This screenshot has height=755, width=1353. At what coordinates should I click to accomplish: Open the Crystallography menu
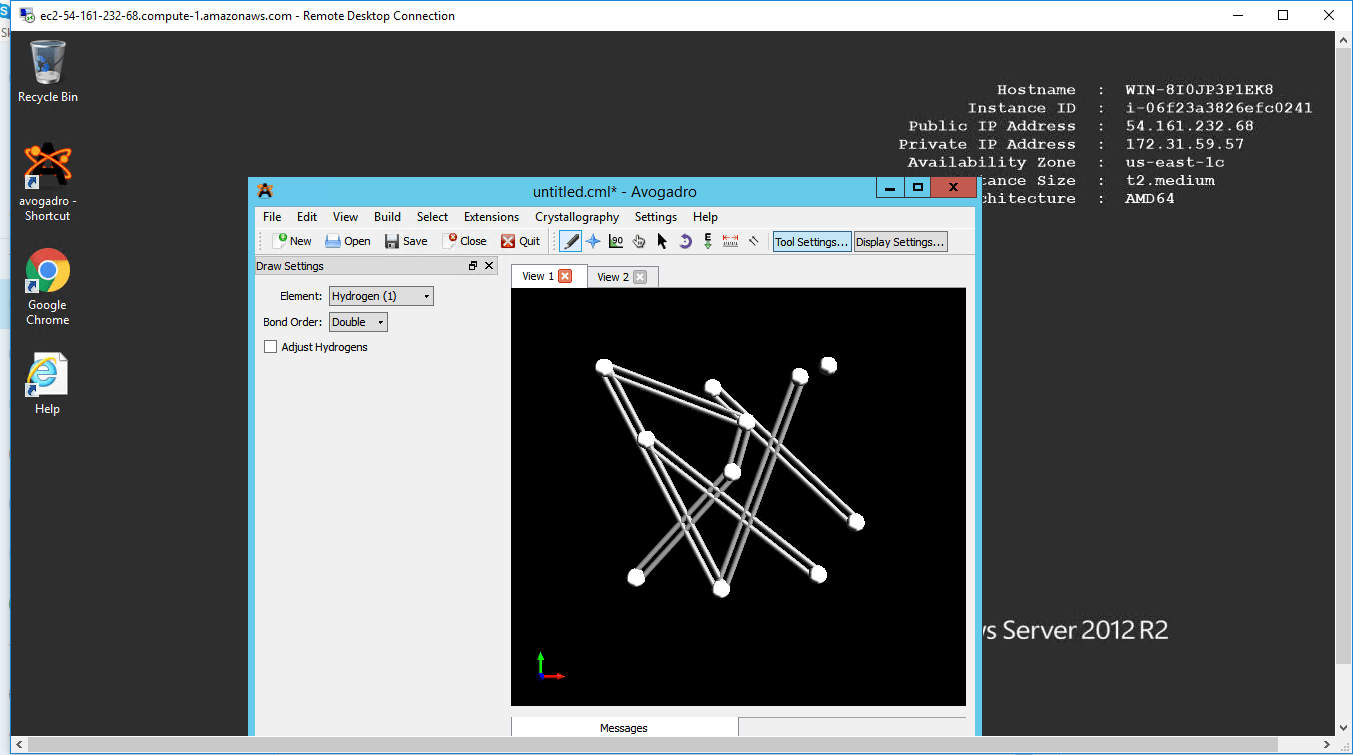(x=576, y=217)
